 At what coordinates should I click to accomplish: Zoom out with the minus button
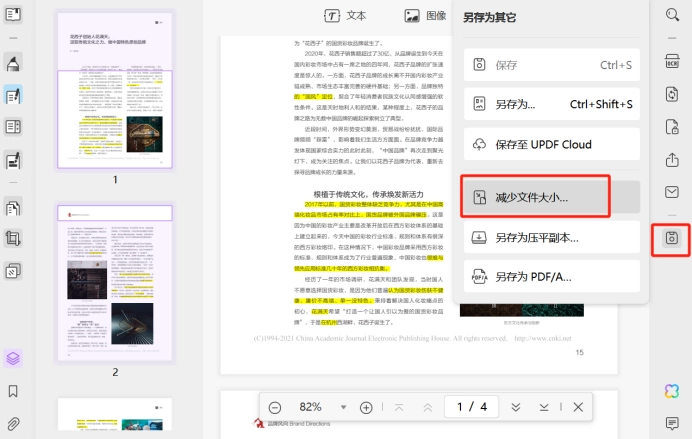[275, 407]
